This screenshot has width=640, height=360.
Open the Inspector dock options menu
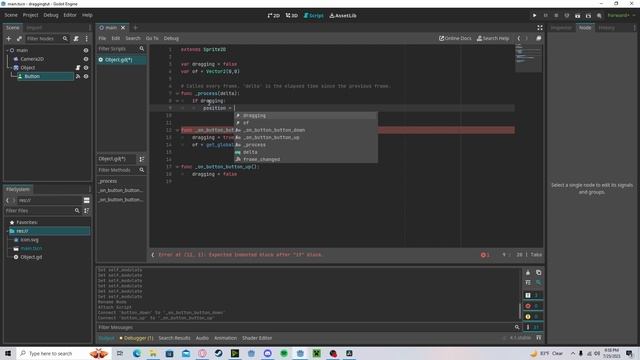pos(635,28)
